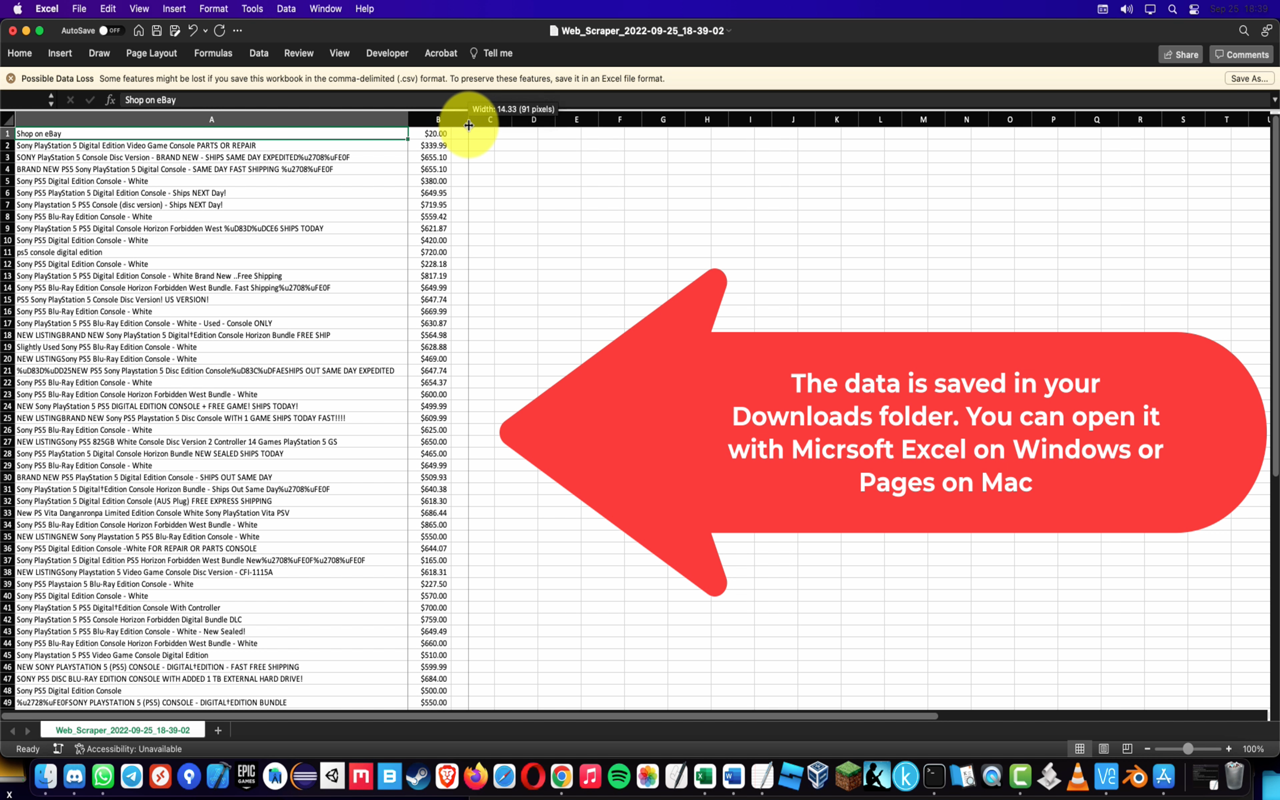Click the add new sheet plus button
The width and height of the screenshot is (1280, 800).
point(217,730)
